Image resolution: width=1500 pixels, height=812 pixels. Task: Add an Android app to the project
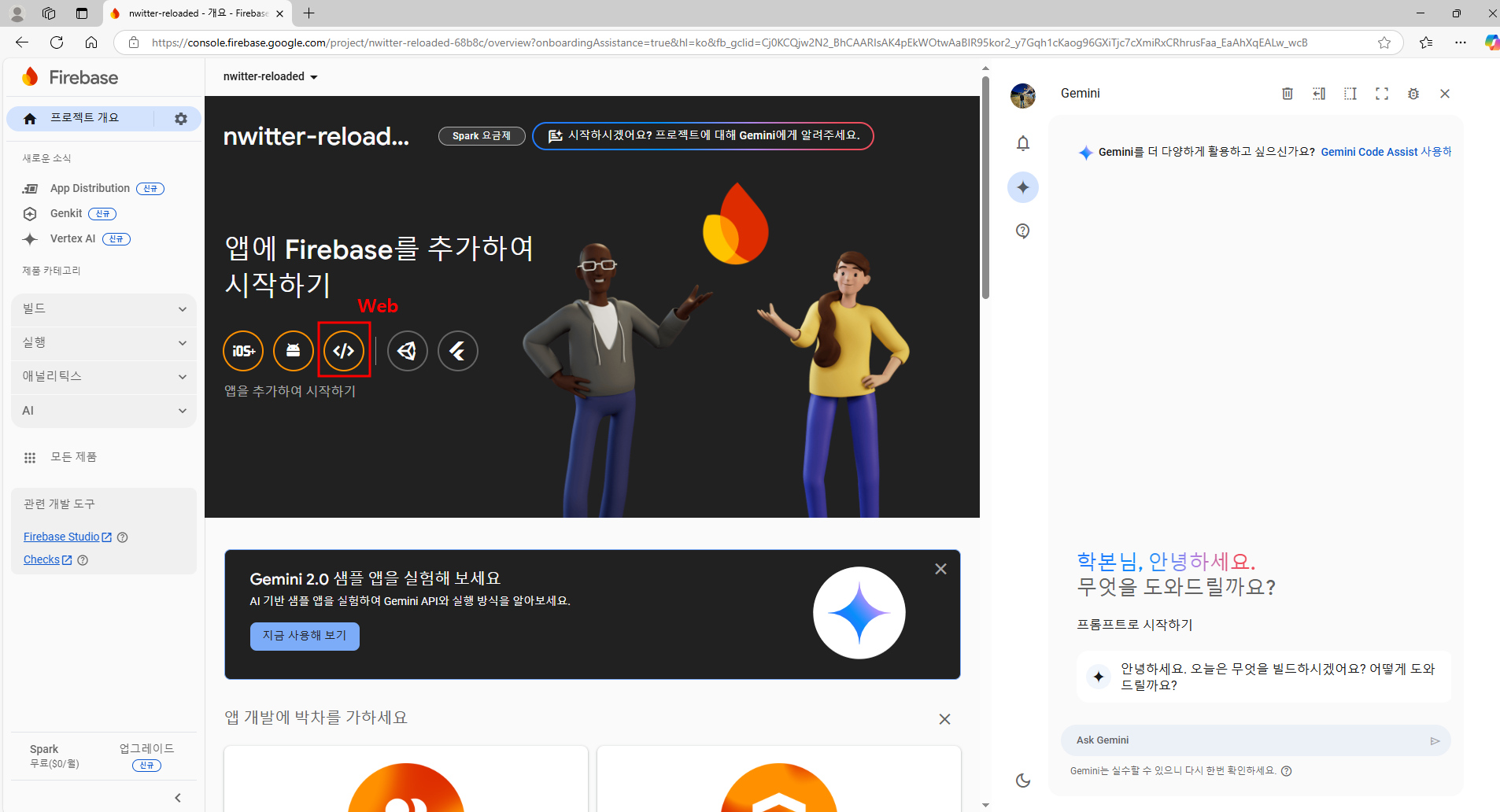point(294,351)
